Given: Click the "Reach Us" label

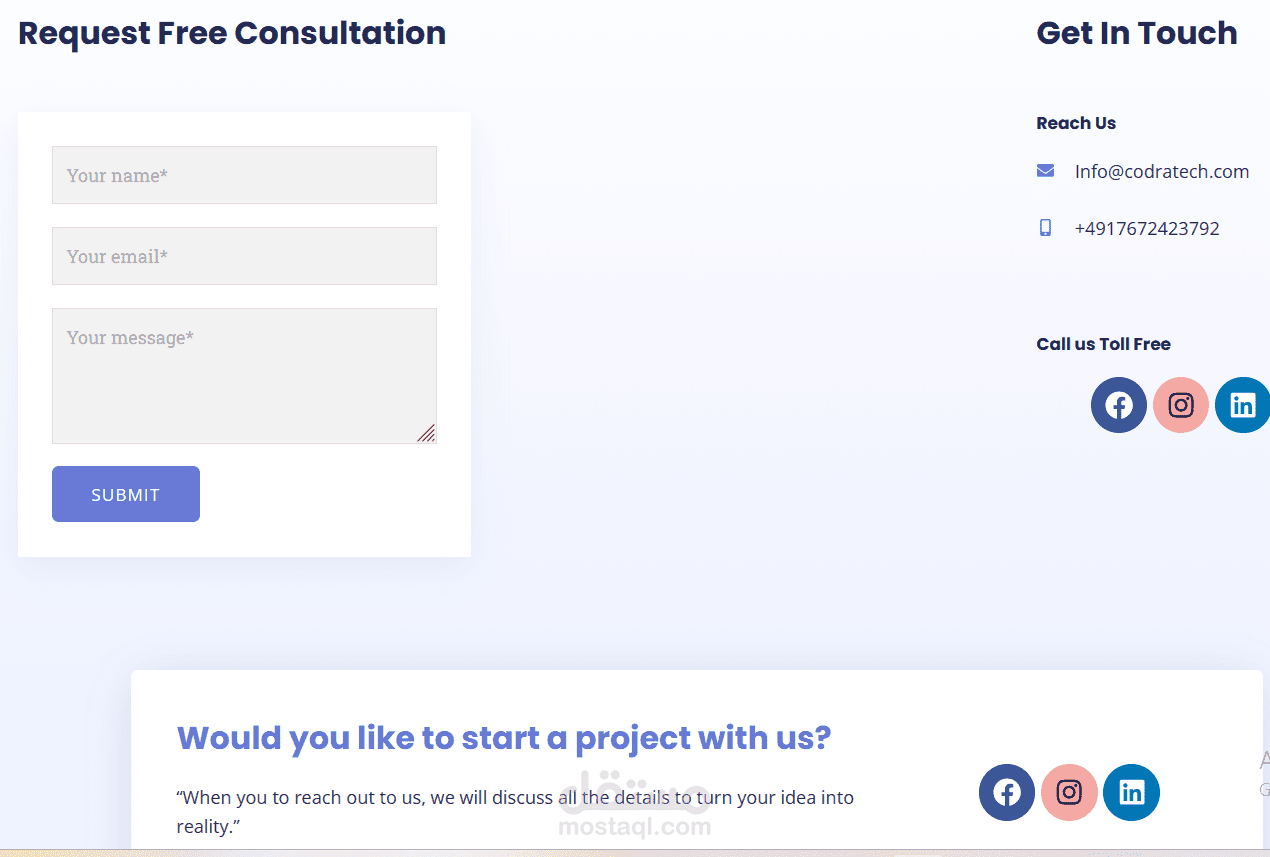Looking at the screenshot, I should point(1076,123).
